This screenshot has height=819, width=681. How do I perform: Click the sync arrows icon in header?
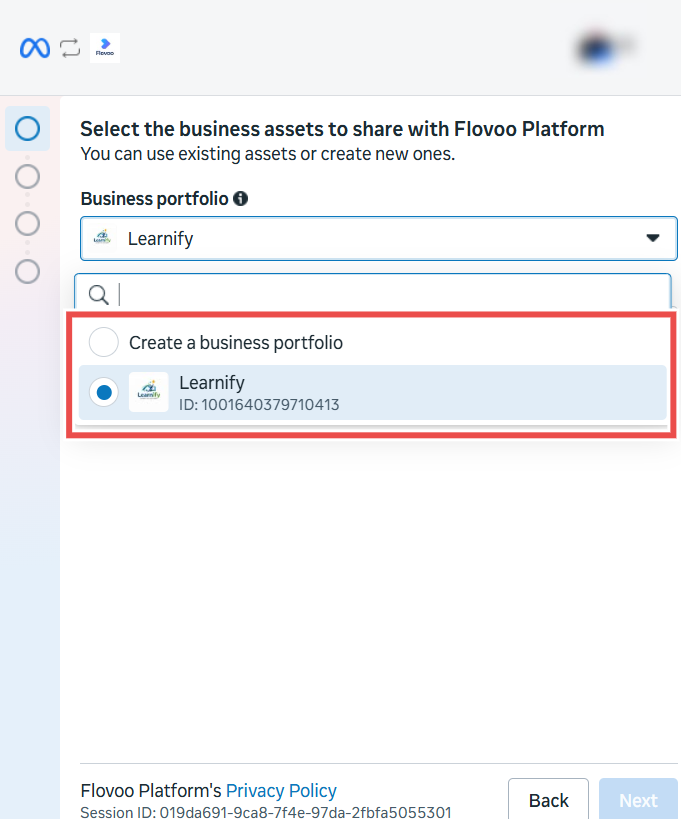70,48
